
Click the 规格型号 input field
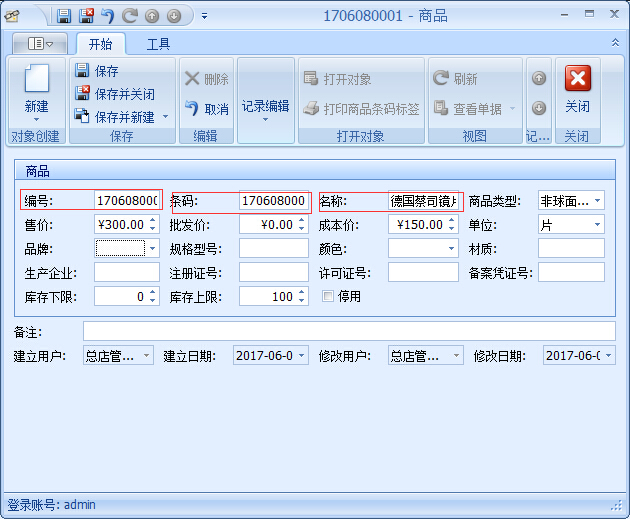274,248
